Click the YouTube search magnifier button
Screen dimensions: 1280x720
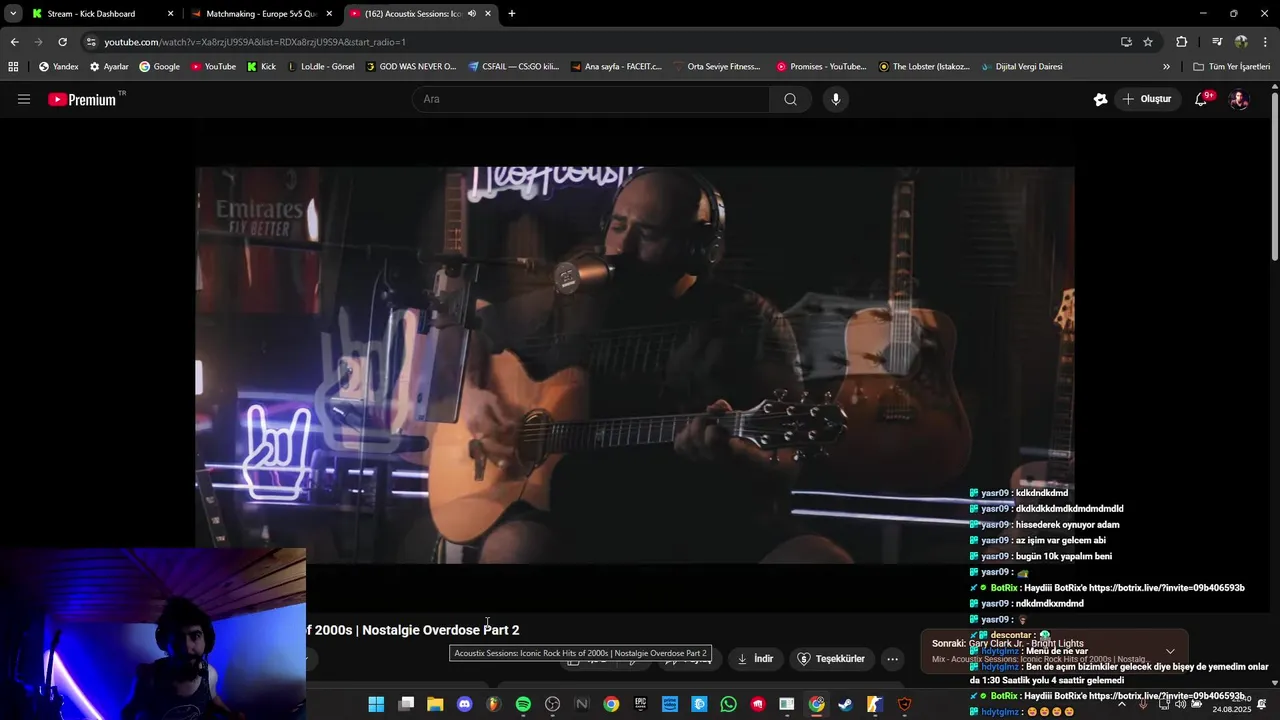click(790, 99)
